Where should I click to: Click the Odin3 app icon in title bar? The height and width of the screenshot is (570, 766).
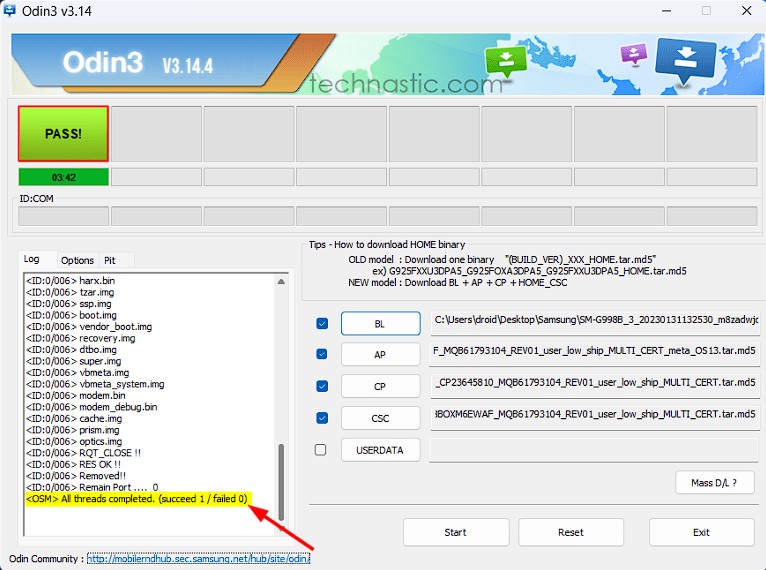pyautogui.click(x=8, y=10)
